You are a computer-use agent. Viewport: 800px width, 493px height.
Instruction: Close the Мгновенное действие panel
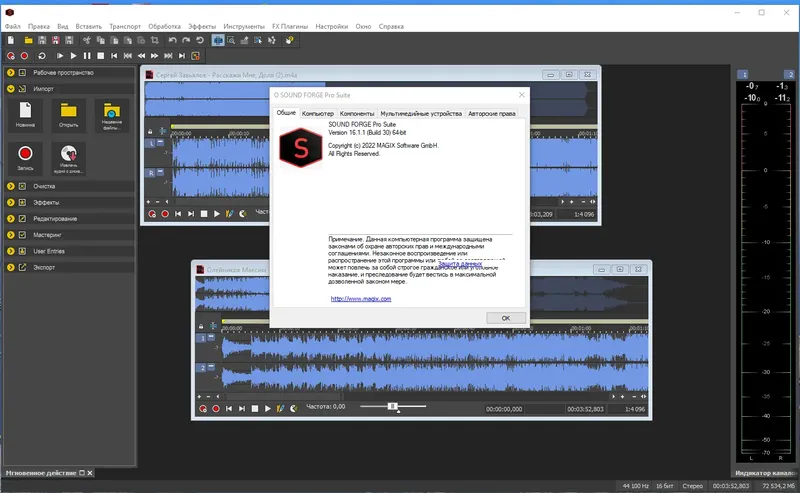(90, 473)
